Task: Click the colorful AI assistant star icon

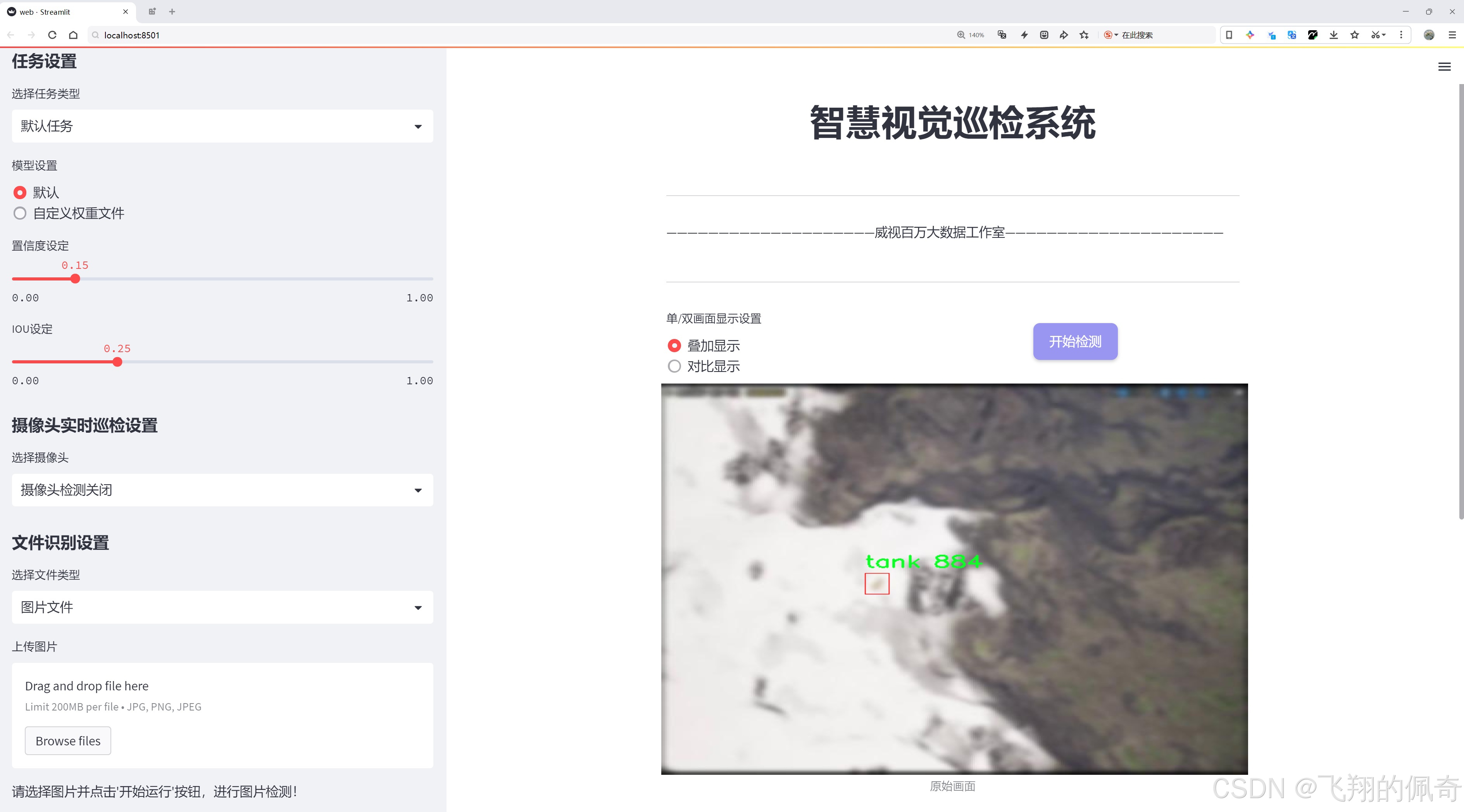Action: click(1250, 35)
